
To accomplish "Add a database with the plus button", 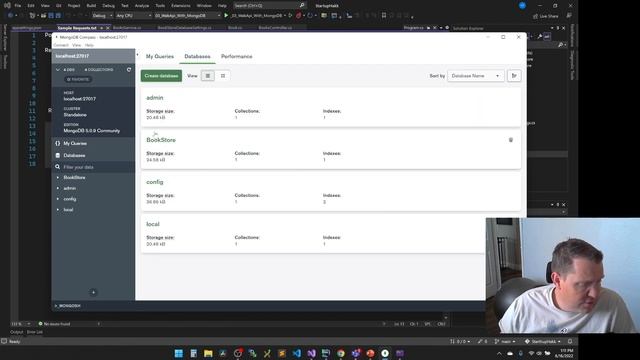I will tap(93, 292).
